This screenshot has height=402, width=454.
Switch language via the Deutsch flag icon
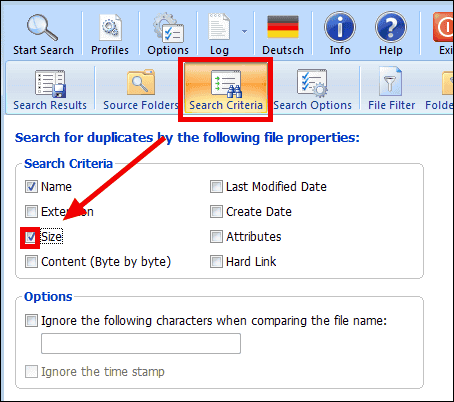[283, 27]
